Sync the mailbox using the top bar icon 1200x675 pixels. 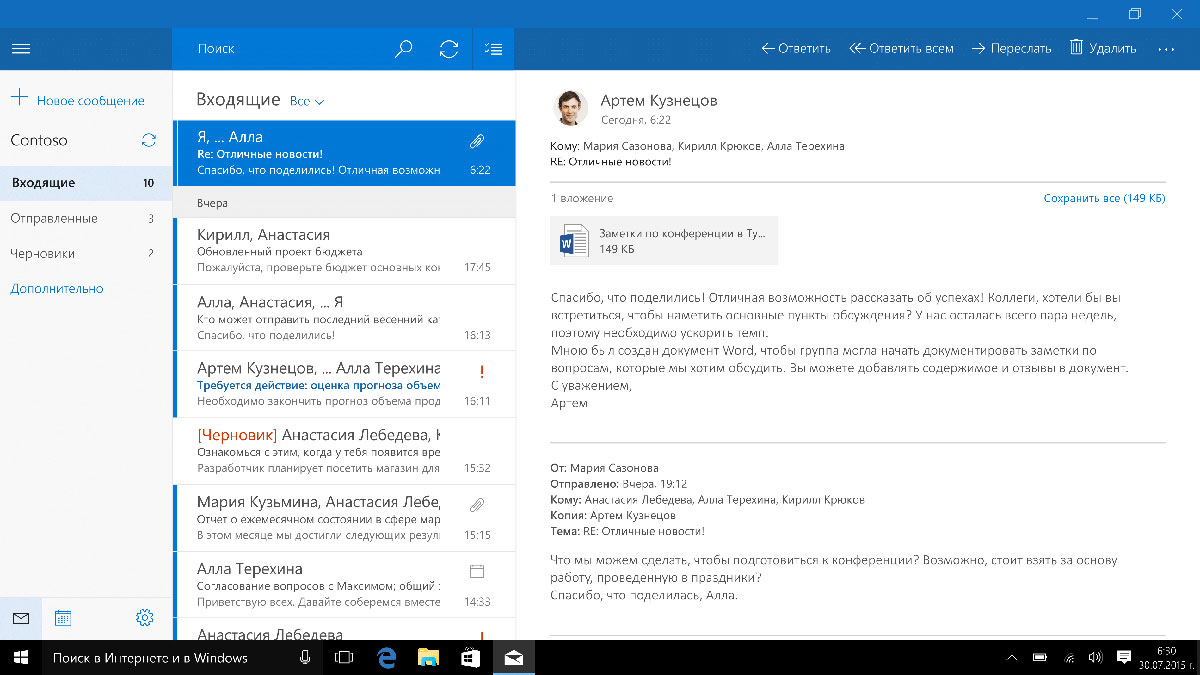click(x=449, y=48)
